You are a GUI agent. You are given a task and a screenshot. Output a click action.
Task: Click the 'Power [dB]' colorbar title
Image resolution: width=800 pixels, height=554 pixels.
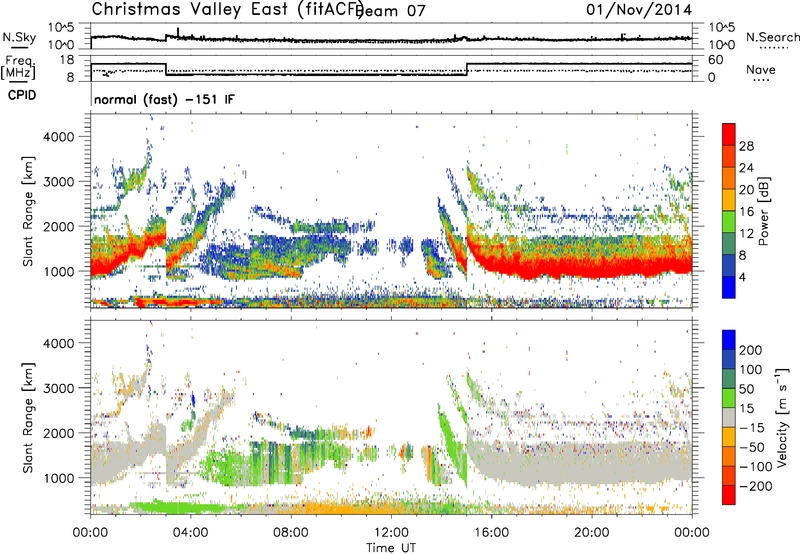click(764, 211)
